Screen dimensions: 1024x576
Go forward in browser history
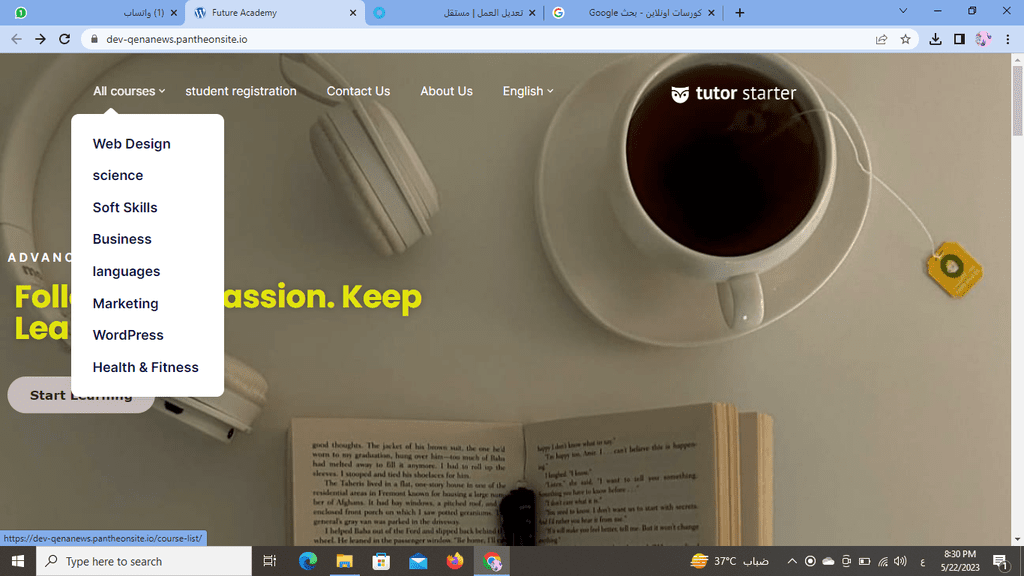point(40,39)
